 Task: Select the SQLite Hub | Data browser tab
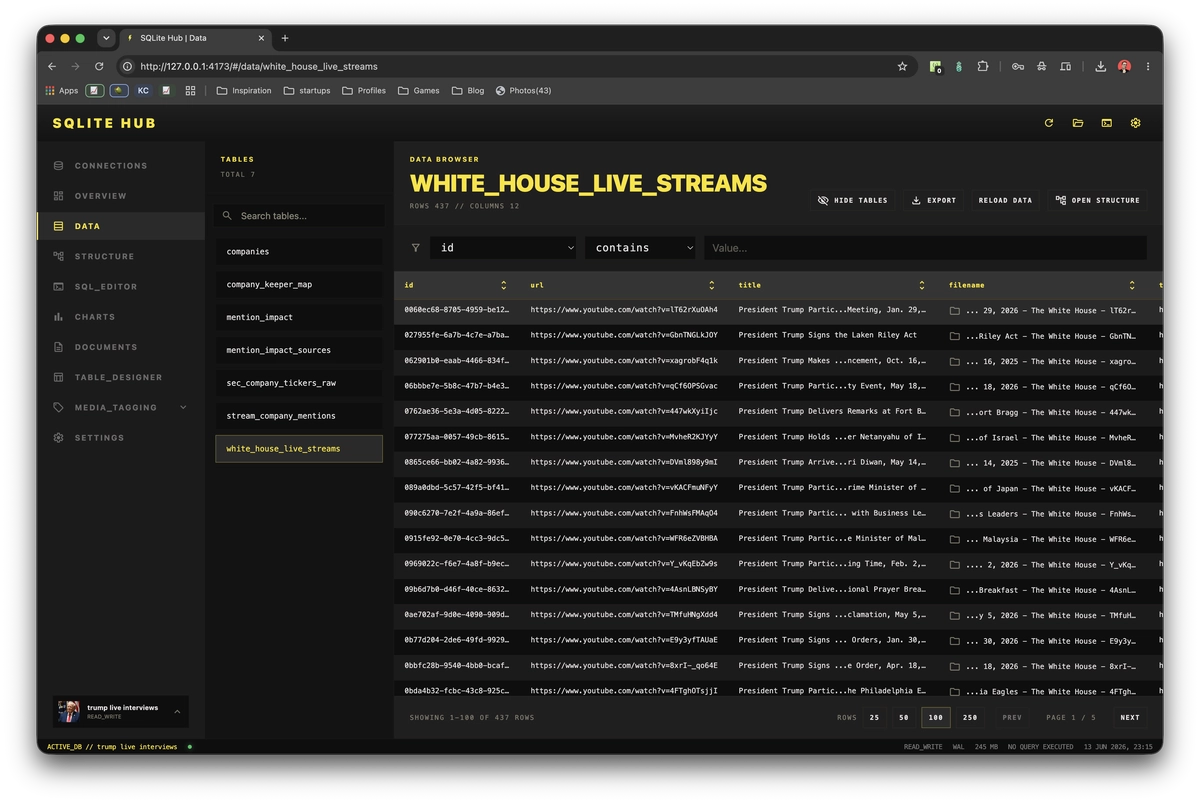[x=196, y=38]
